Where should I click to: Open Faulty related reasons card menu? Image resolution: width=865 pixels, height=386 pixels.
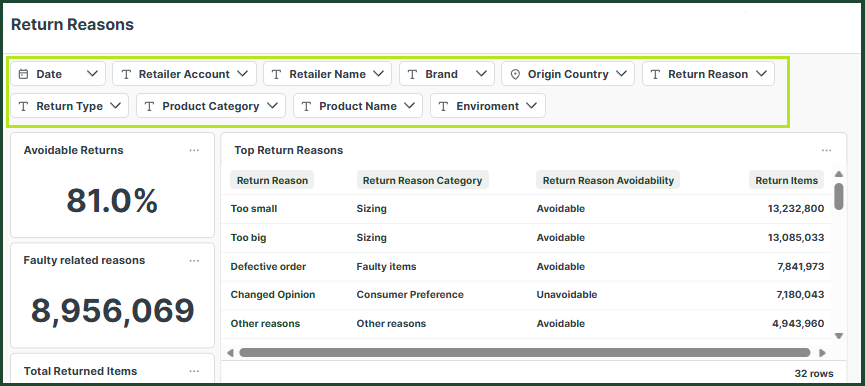(x=194, y=261)
